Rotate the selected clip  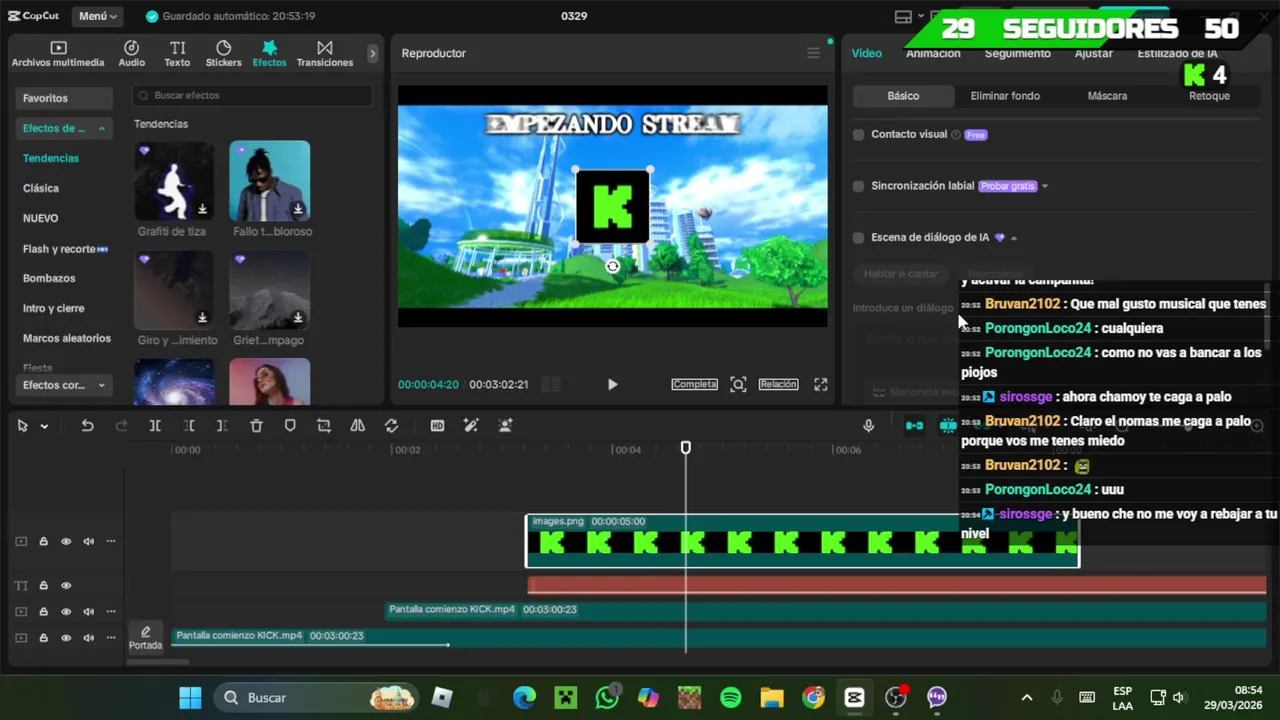(391, 425)
